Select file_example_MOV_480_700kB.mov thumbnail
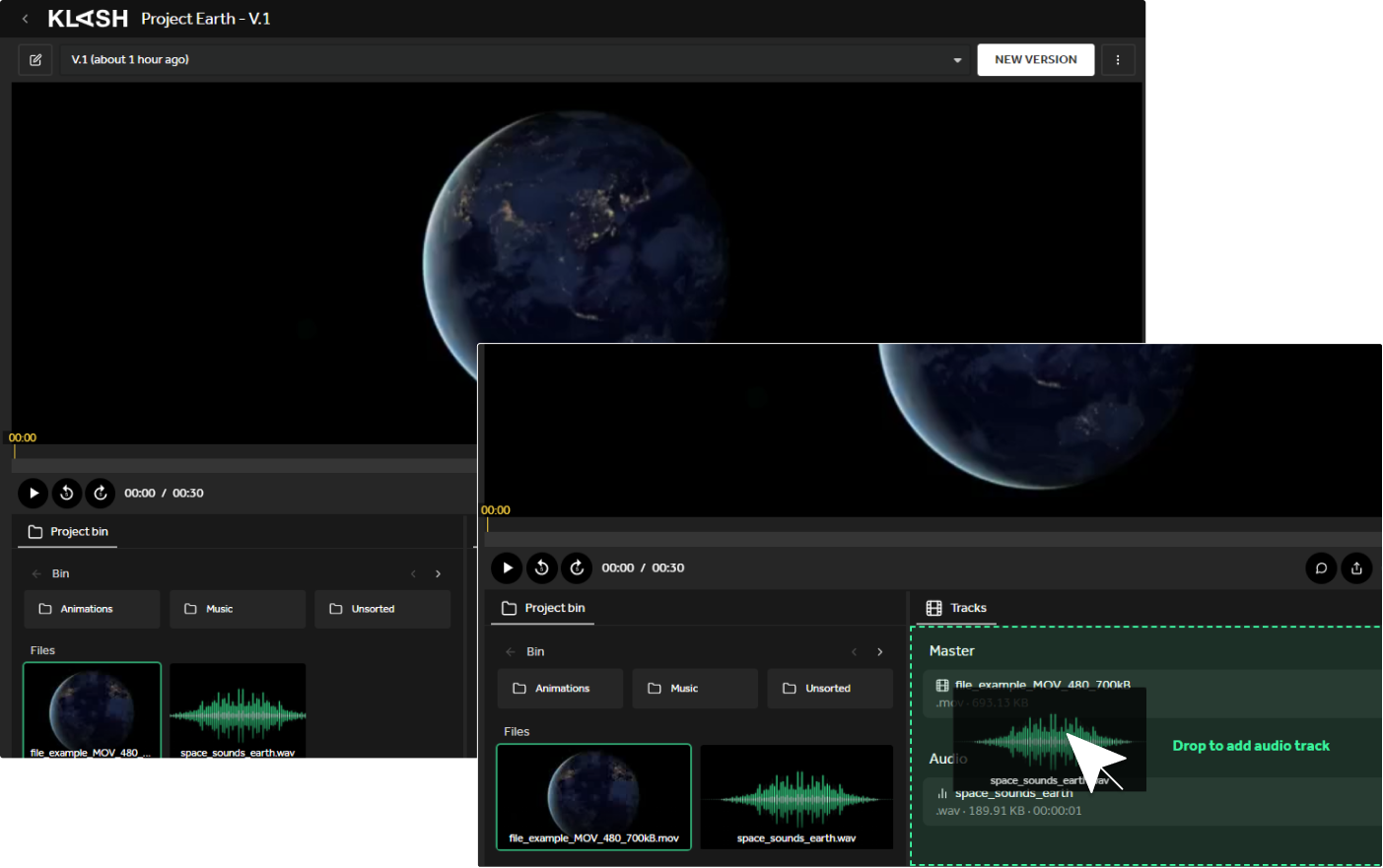The height and width of the screenshot is (868, 1383). (593, 796)
